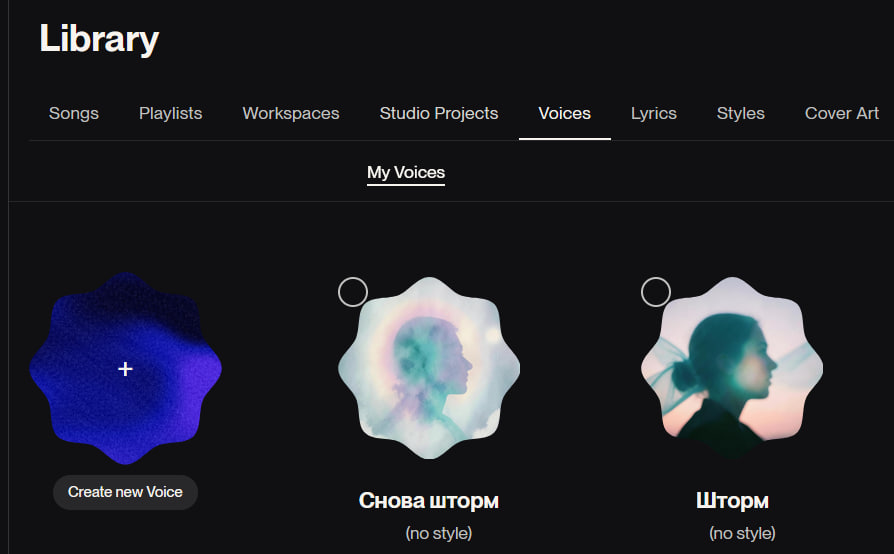Click the Снова шторм voice title
Image resolution: width=894 pixels, height=554 pixels.
click(429, 500)
